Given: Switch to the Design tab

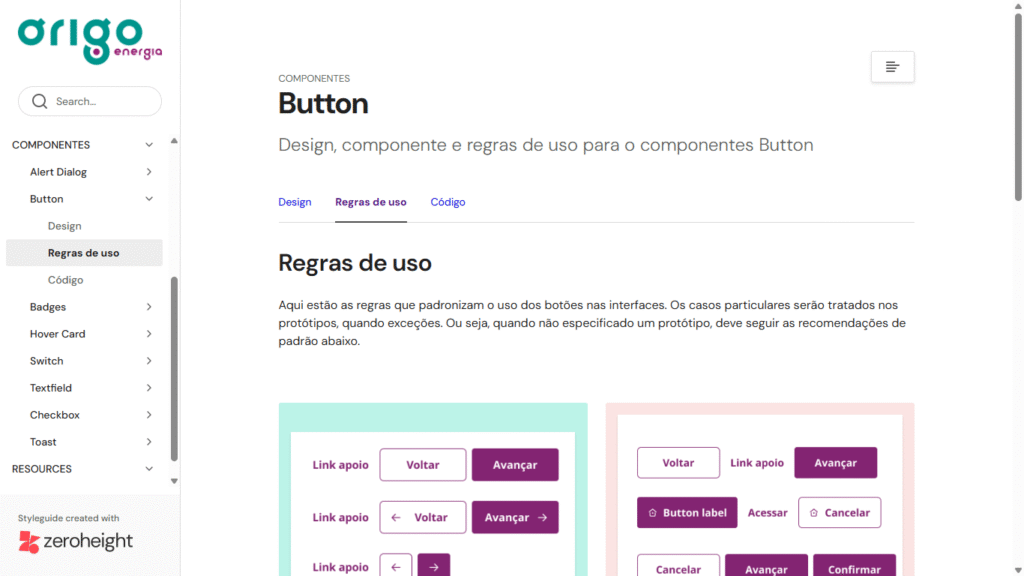Looking at the screenshot, I should pos(295,202).
